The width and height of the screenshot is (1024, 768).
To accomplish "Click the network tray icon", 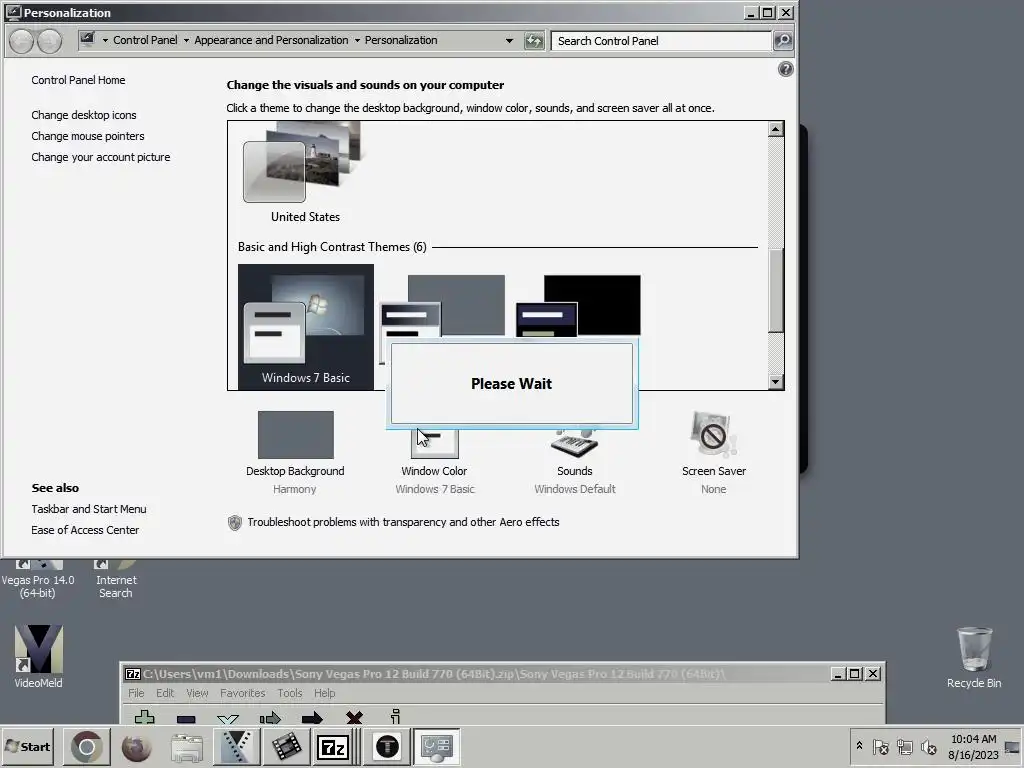I will pos(904,746).
